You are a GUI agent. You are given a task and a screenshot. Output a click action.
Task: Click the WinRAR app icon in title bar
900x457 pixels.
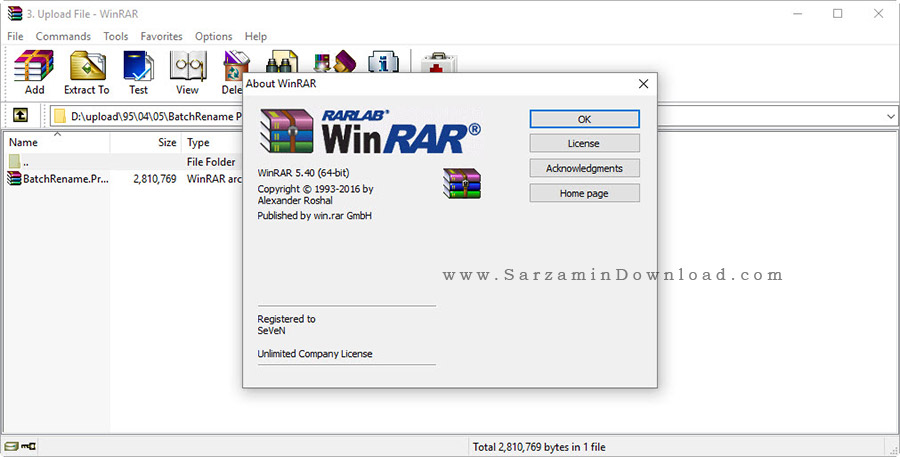coord(15,13)
